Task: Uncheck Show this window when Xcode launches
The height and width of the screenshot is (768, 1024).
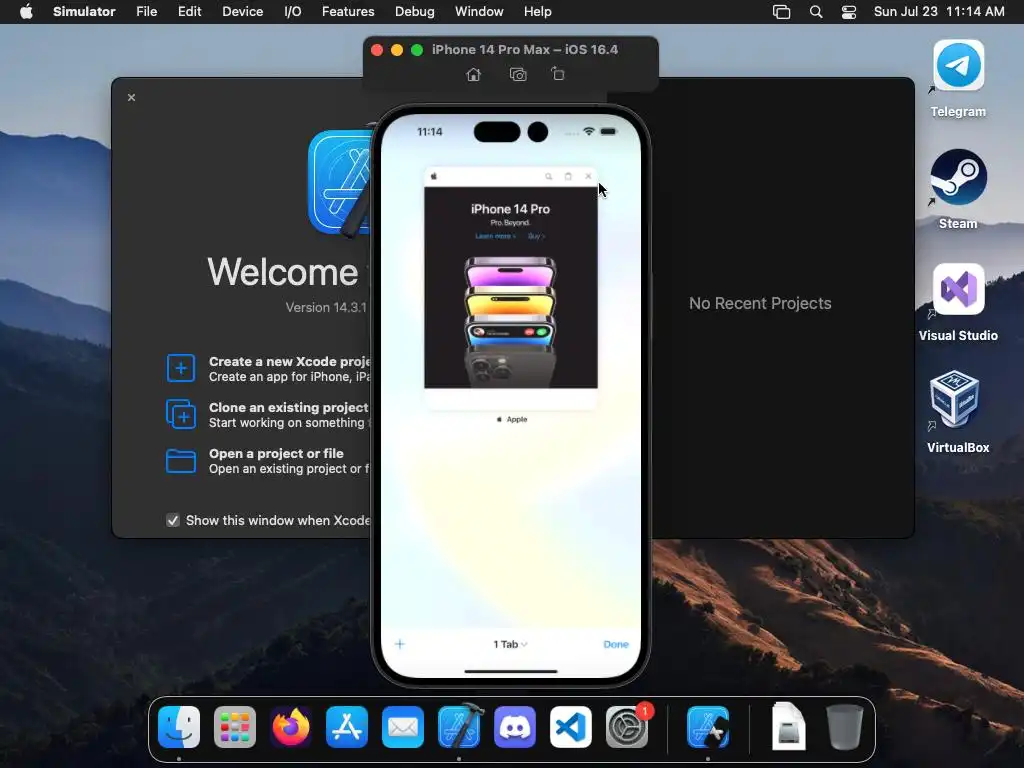Action: [x=173, y=520]
